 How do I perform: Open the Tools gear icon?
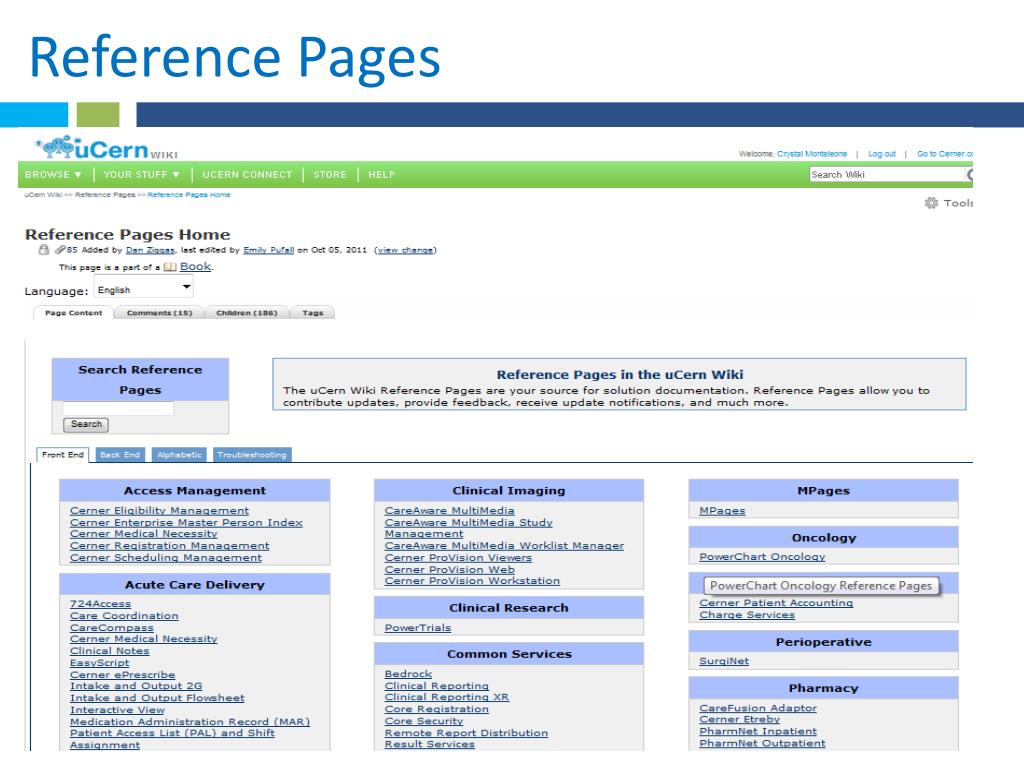(x=931, y=203)
